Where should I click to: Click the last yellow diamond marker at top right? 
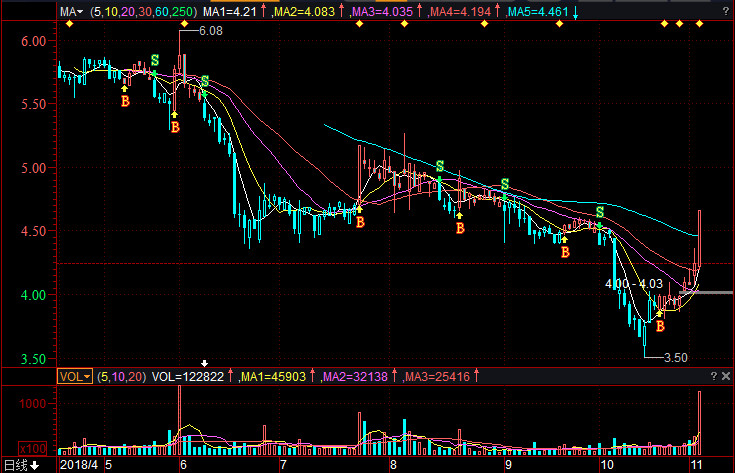(697, 24)
